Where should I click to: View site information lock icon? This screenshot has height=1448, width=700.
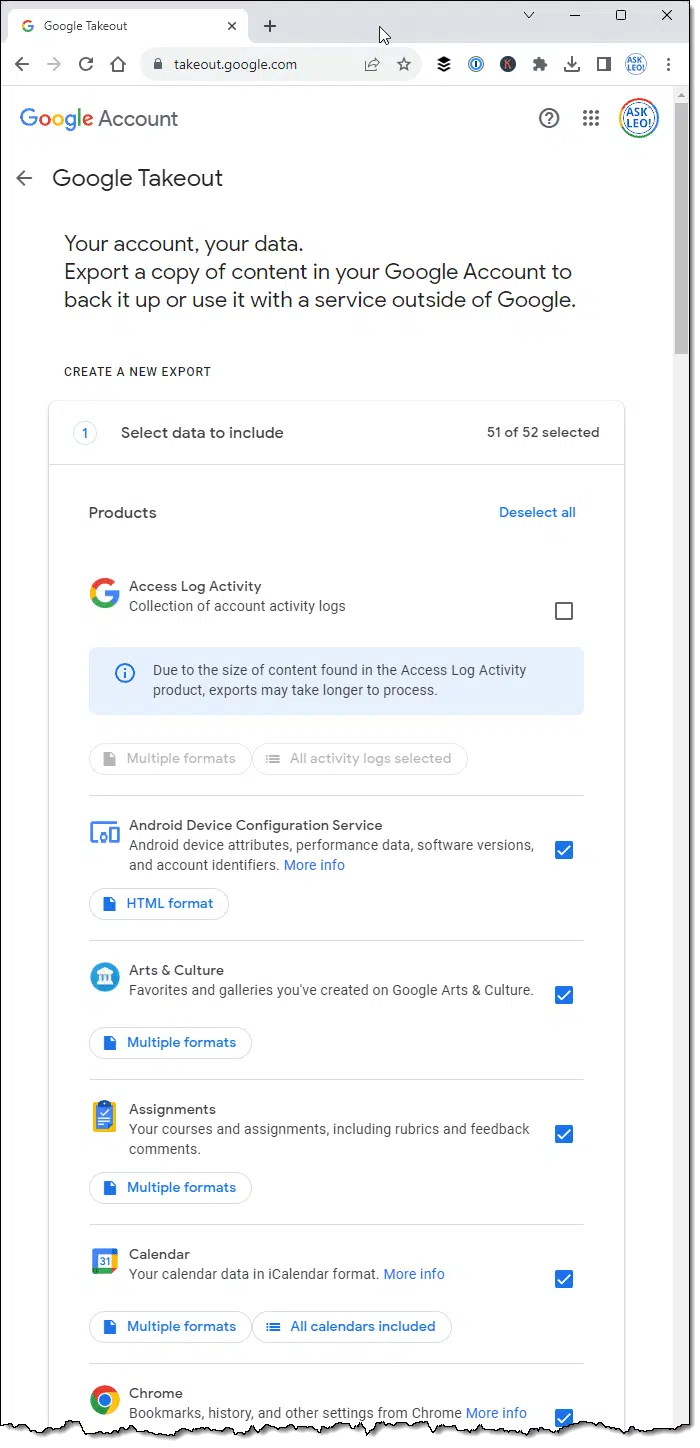point(157,64)
